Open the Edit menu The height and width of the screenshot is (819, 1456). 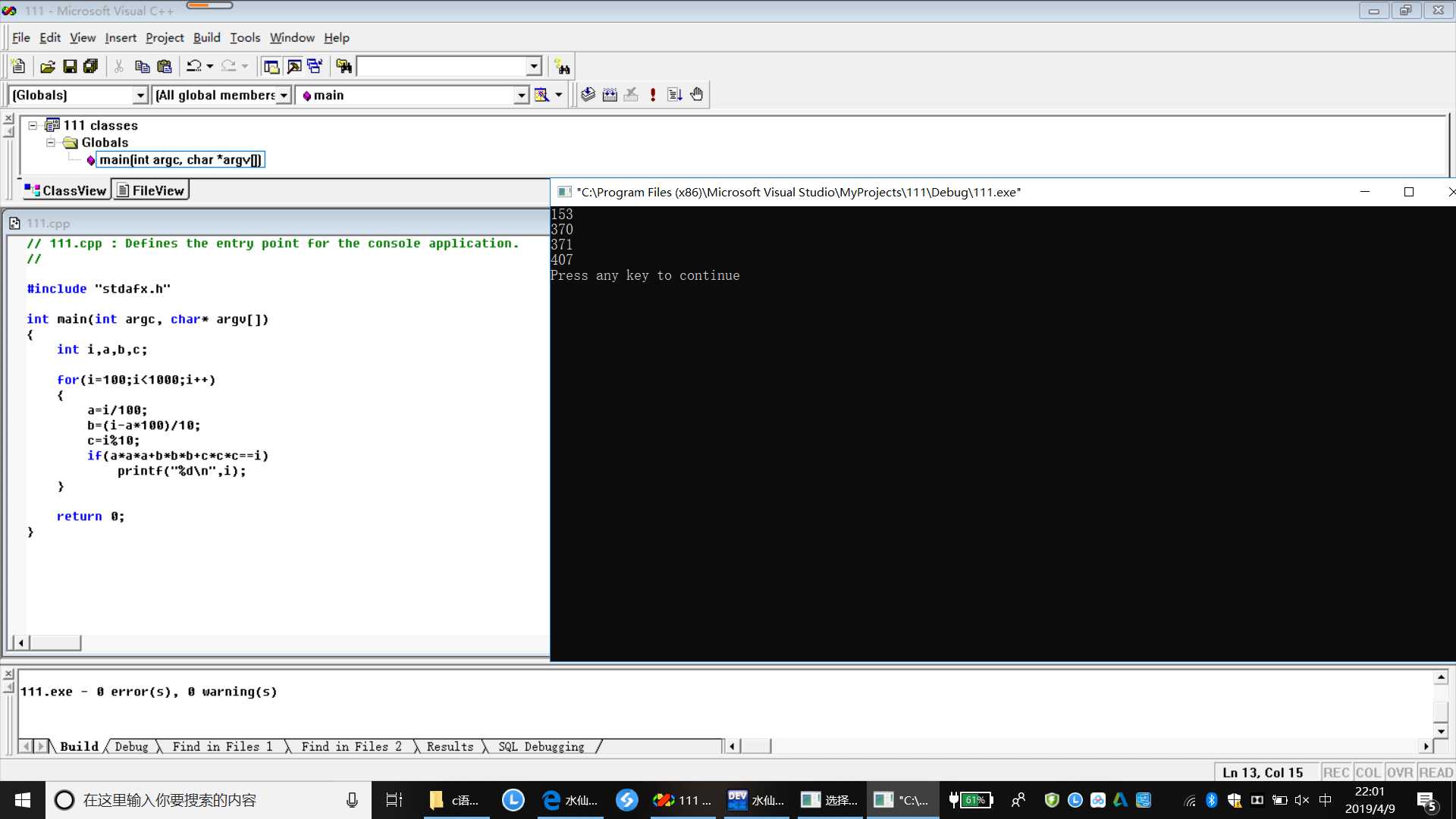coord(50,38)
